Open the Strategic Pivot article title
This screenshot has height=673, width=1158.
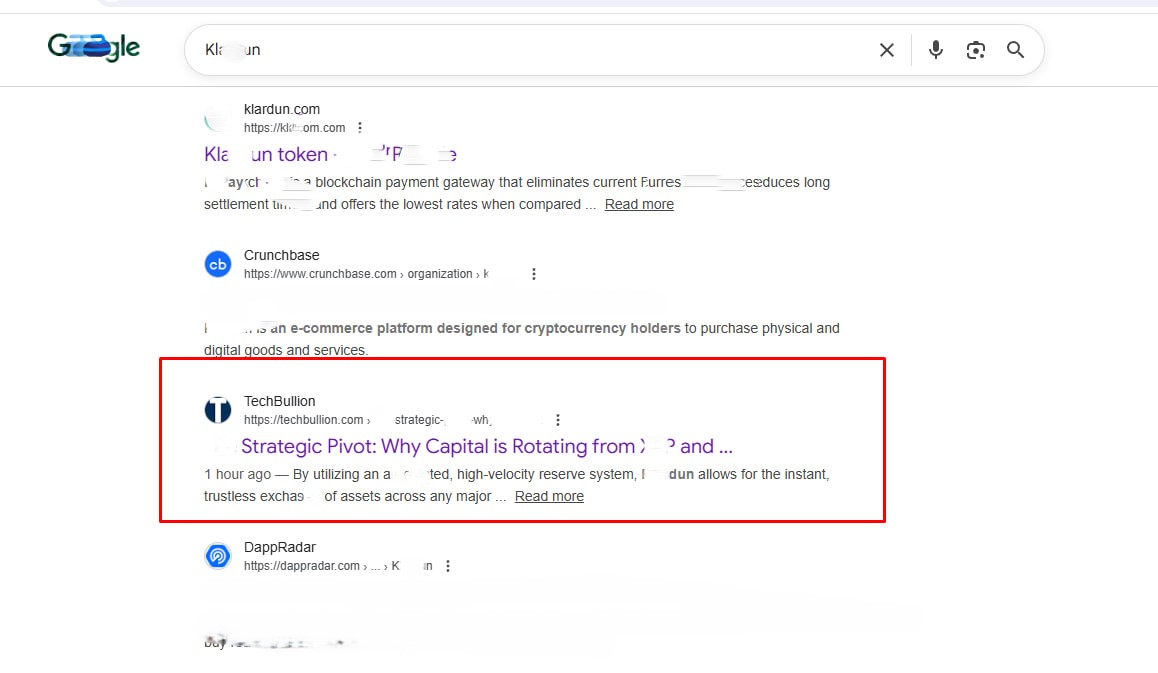point(487,446)
